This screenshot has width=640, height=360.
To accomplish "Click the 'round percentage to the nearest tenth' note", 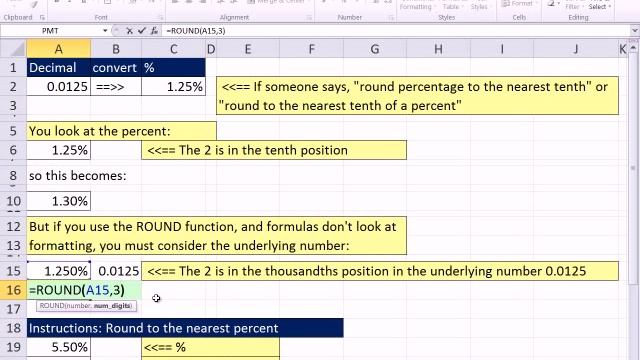I will click(417, 96).
